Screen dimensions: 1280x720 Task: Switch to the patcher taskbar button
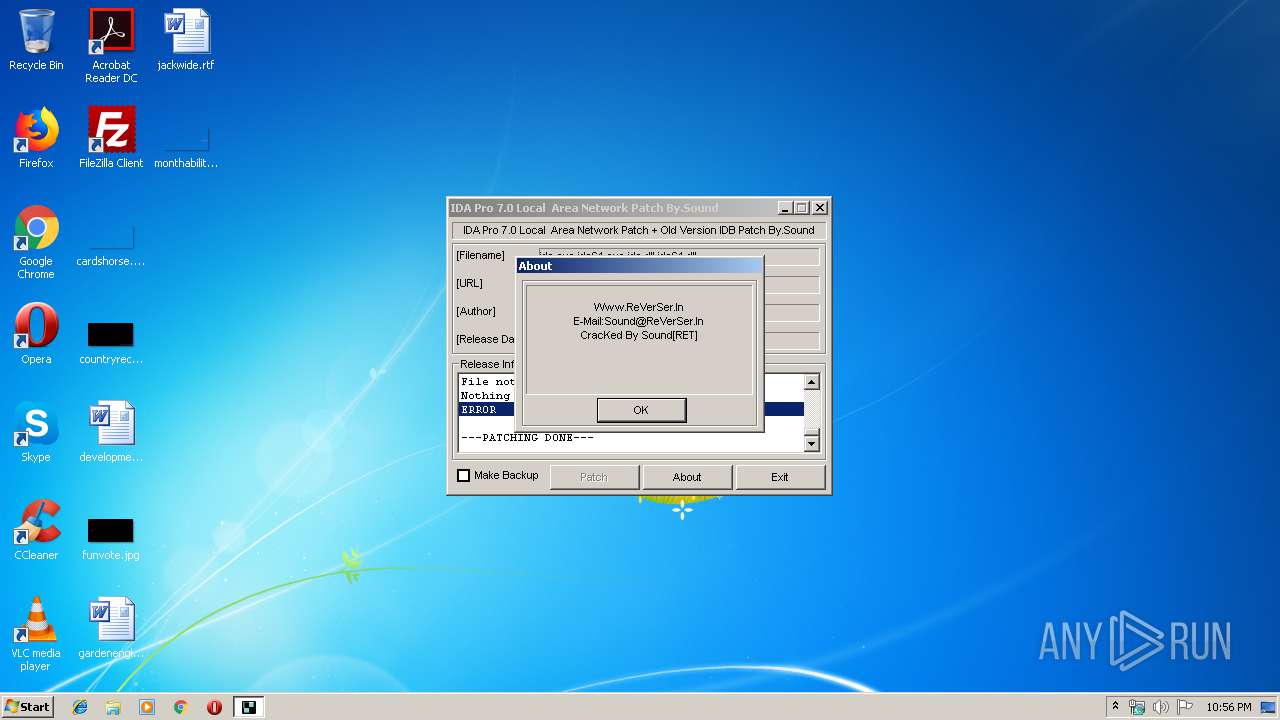[x=249, y=707]
